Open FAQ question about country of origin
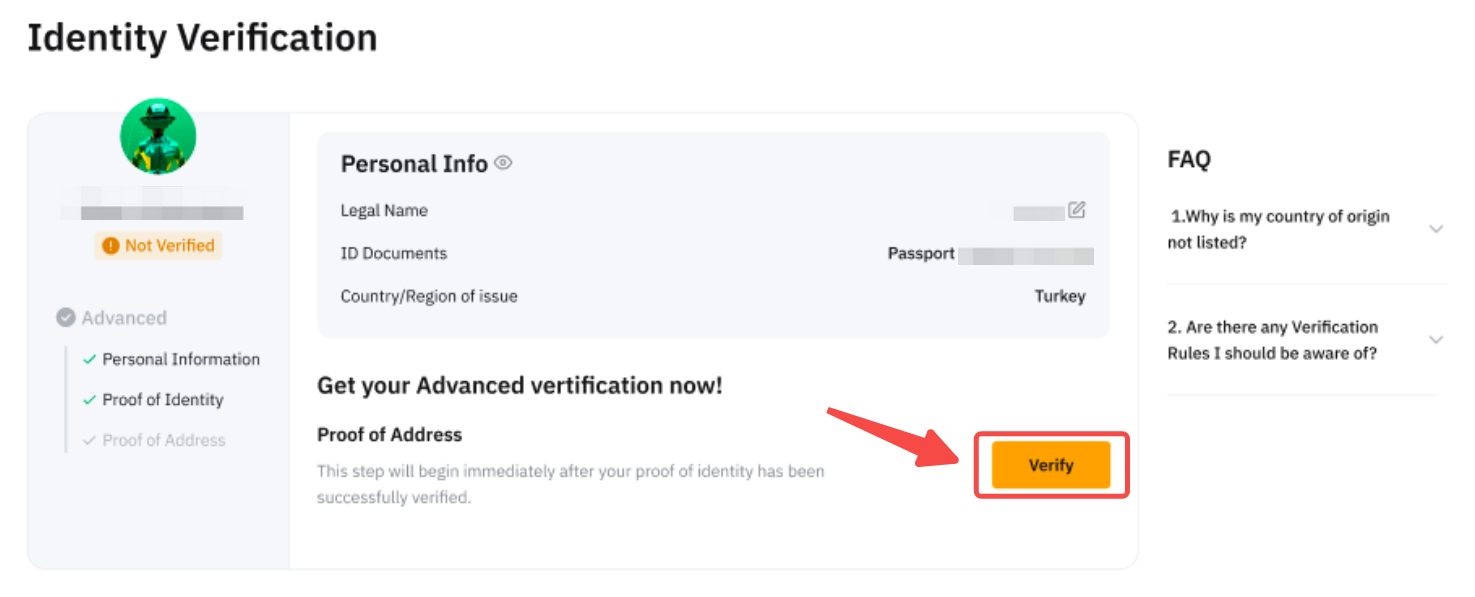Viewport: 1475px width, 597px height. pyautogui.click(x=1278, y=229)
